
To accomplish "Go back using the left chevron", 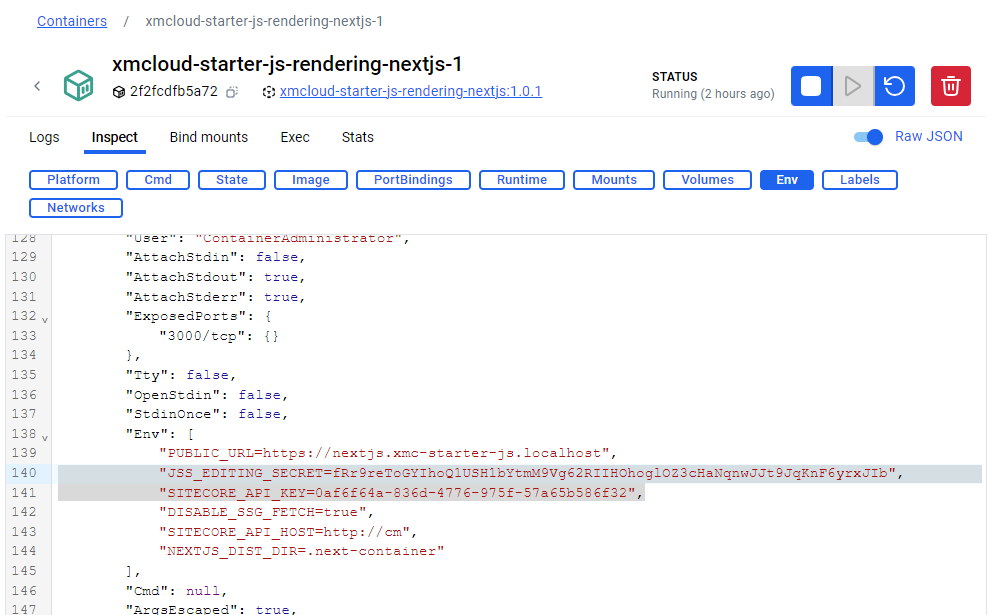I will point(37,86).
